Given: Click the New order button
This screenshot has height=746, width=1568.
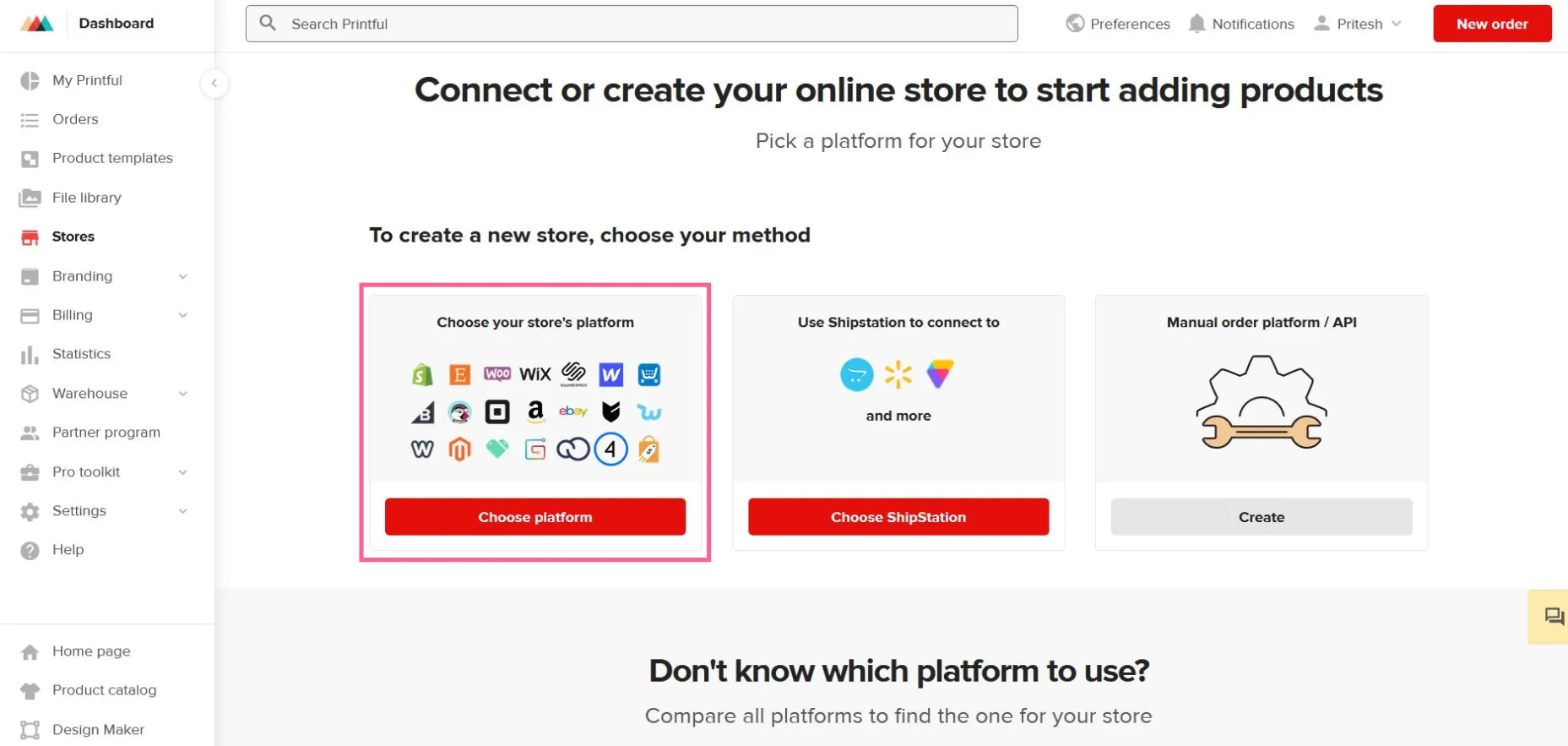Looking at the screenshot, I should 1492,24.
